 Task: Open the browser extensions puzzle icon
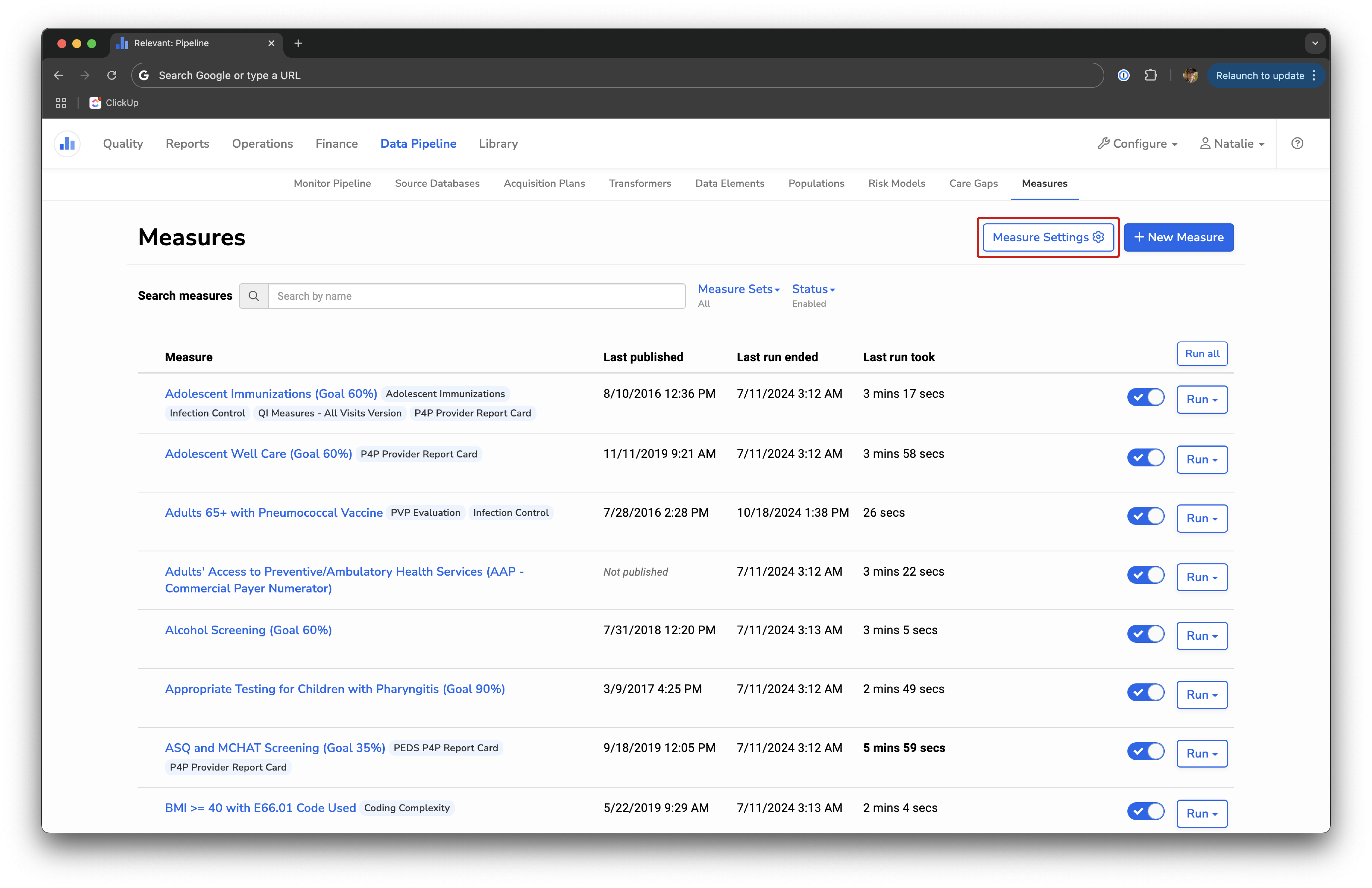click(x=1150, y=76)
